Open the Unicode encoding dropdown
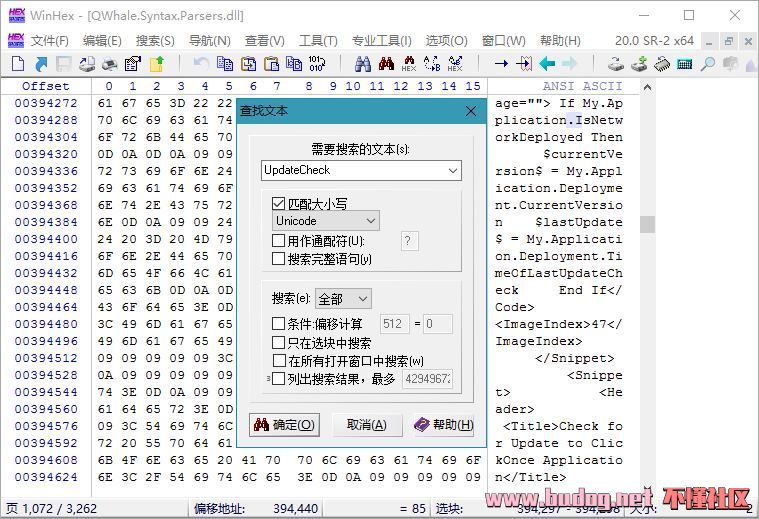 [x=325, y=221]
